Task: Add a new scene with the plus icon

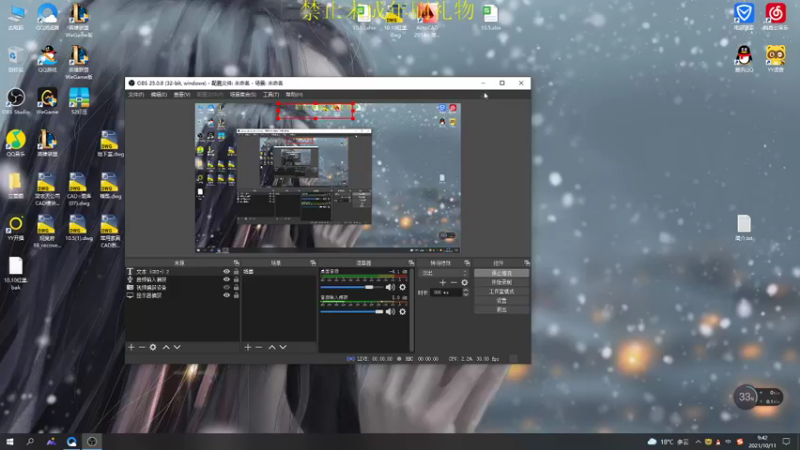Action: coord(247,347)
